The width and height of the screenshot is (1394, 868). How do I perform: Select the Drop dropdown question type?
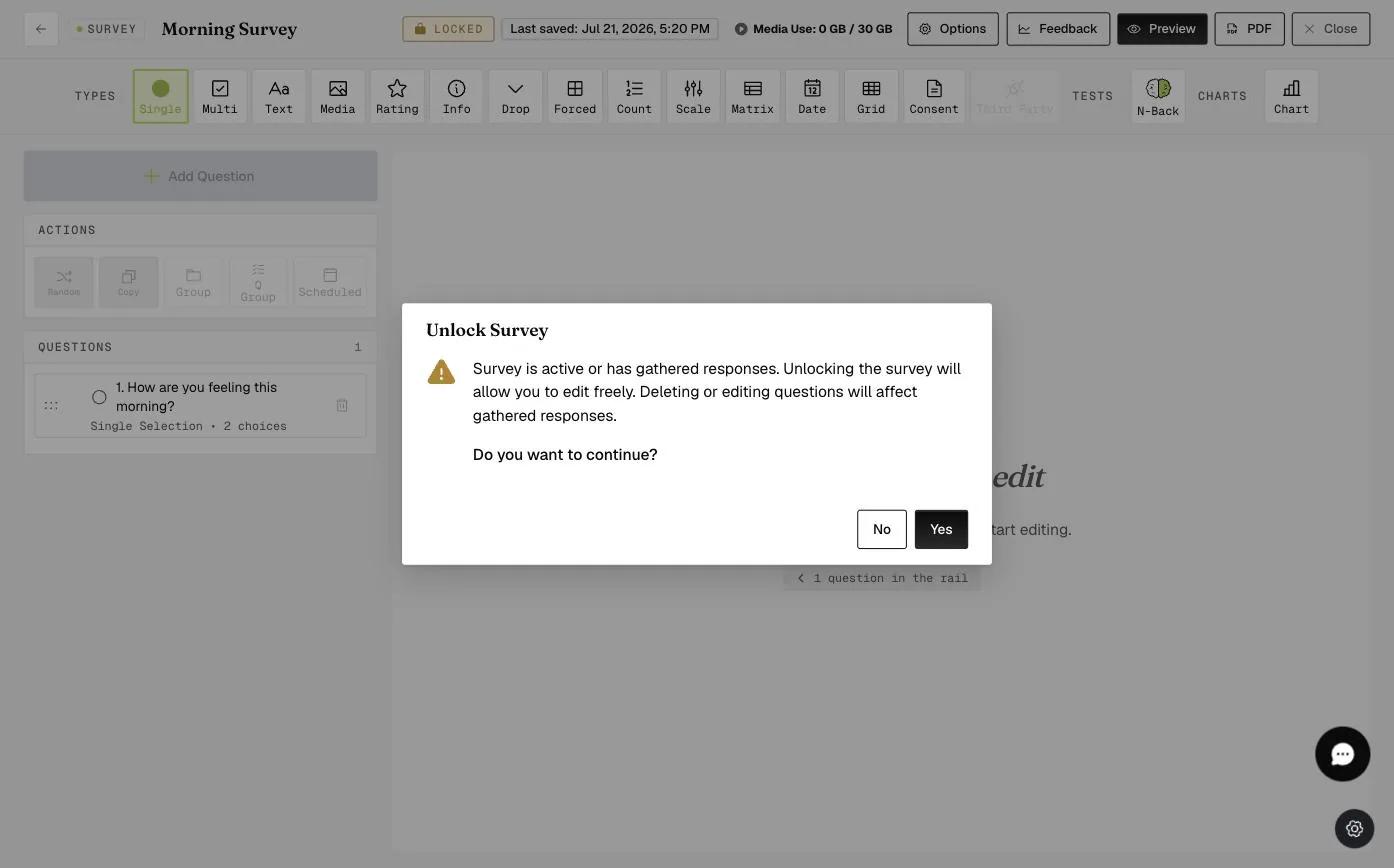(516, 96)
